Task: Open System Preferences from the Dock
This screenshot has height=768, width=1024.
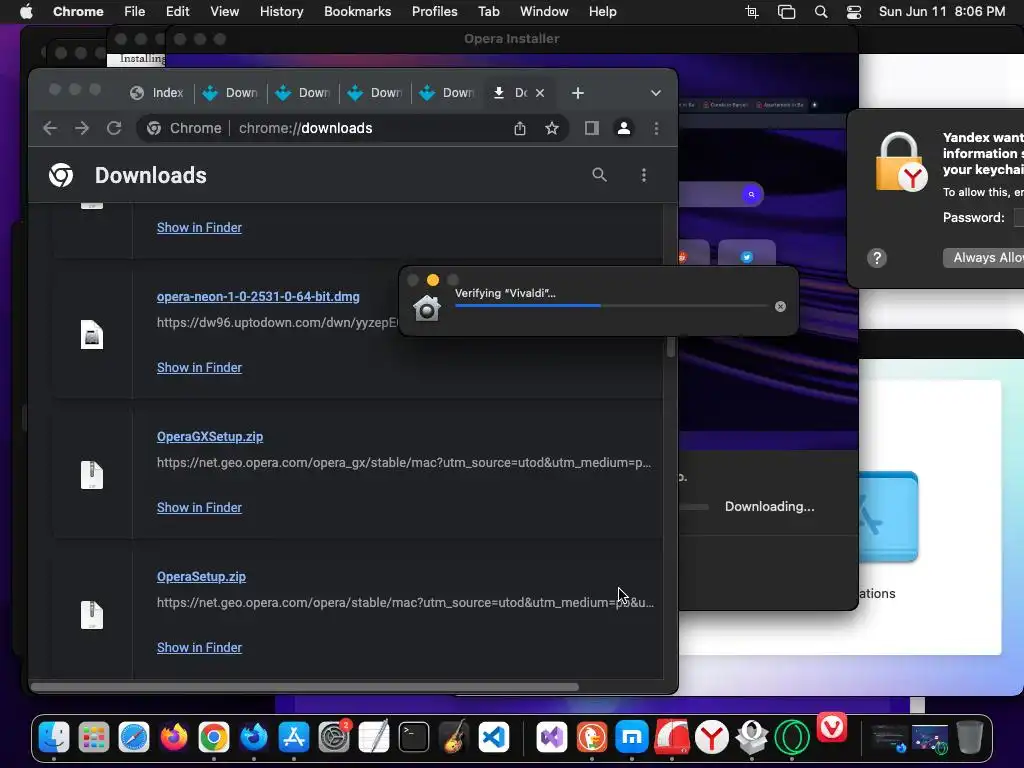Action: [x=334, y=737]
